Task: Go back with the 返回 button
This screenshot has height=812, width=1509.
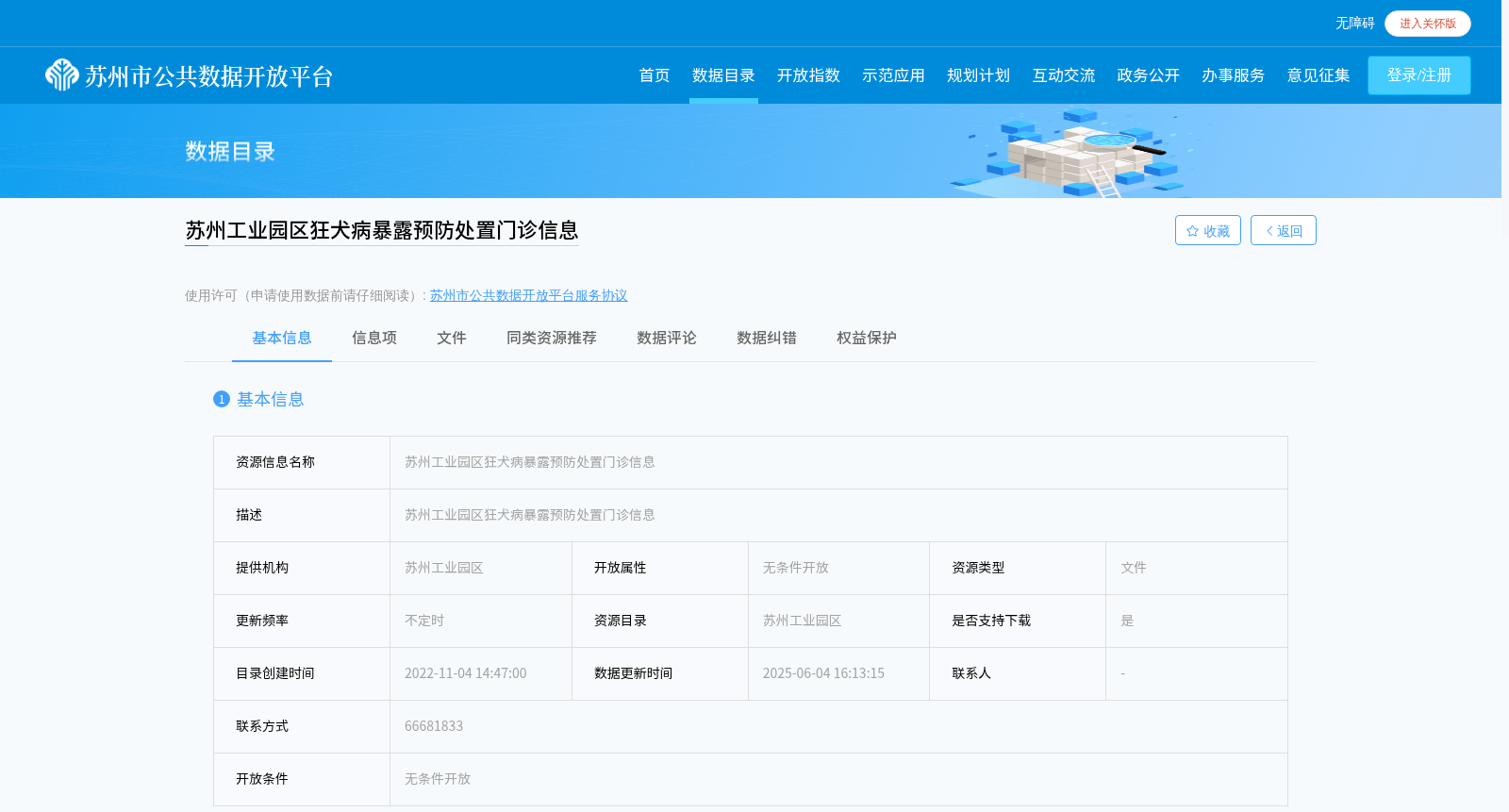Action: [x=1284, y=230]
